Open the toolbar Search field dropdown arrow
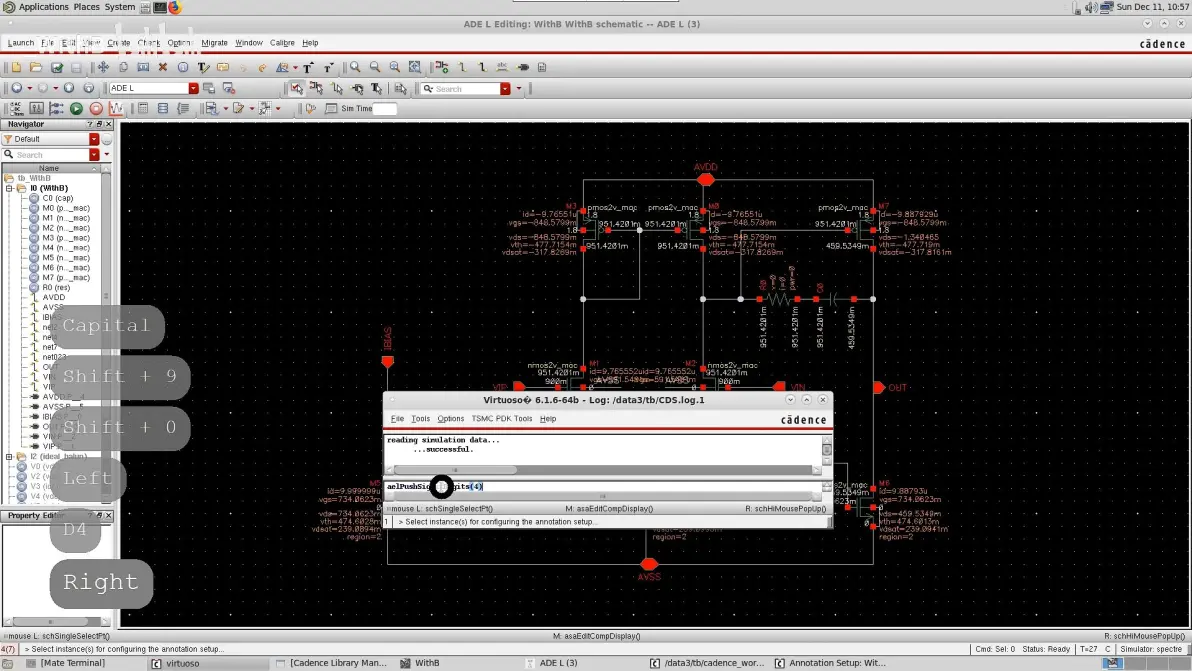 [x=506, y=89]
